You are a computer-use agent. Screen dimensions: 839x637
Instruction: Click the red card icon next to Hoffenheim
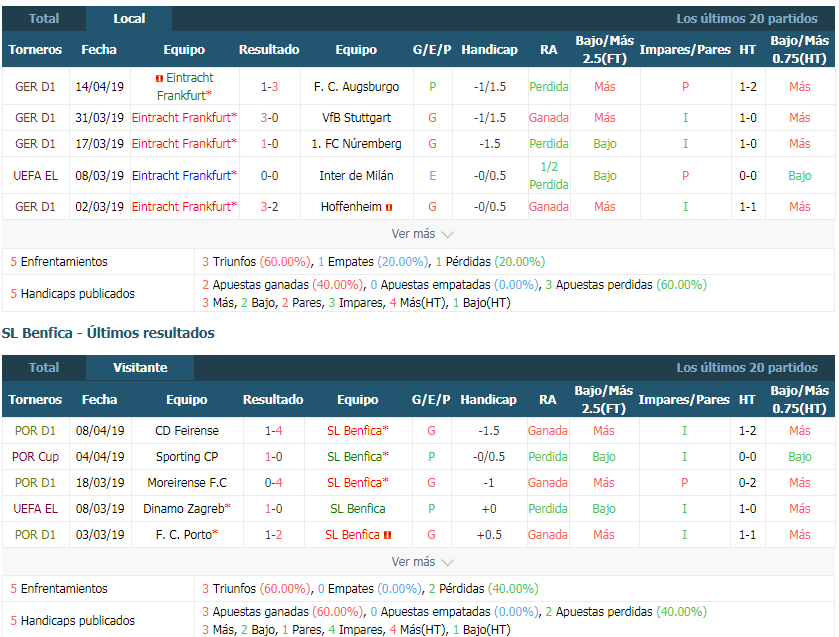point(389,207)
